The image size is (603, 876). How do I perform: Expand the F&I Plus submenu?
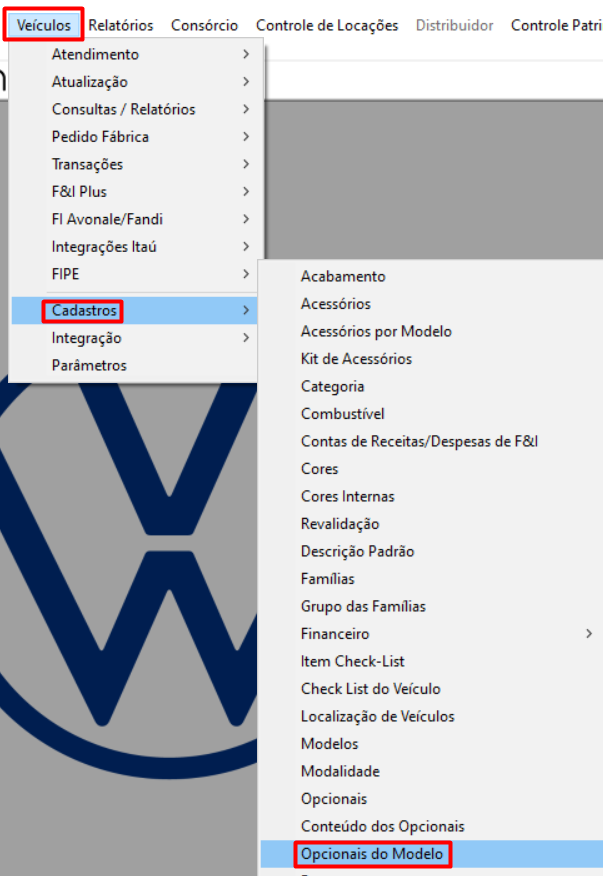coord(135,191)
